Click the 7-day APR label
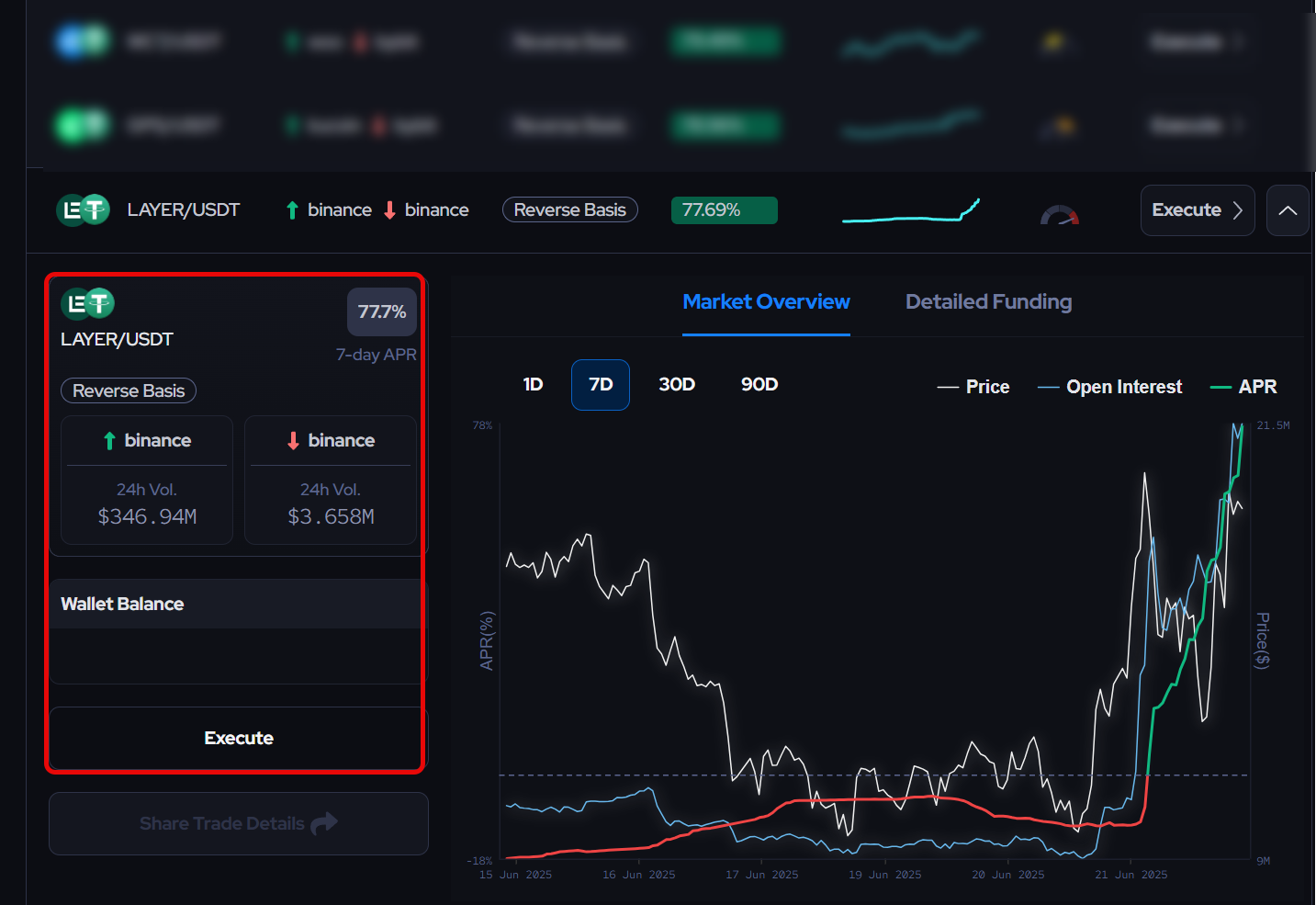This screenshot has height=905, width=1316. [376, 355]
